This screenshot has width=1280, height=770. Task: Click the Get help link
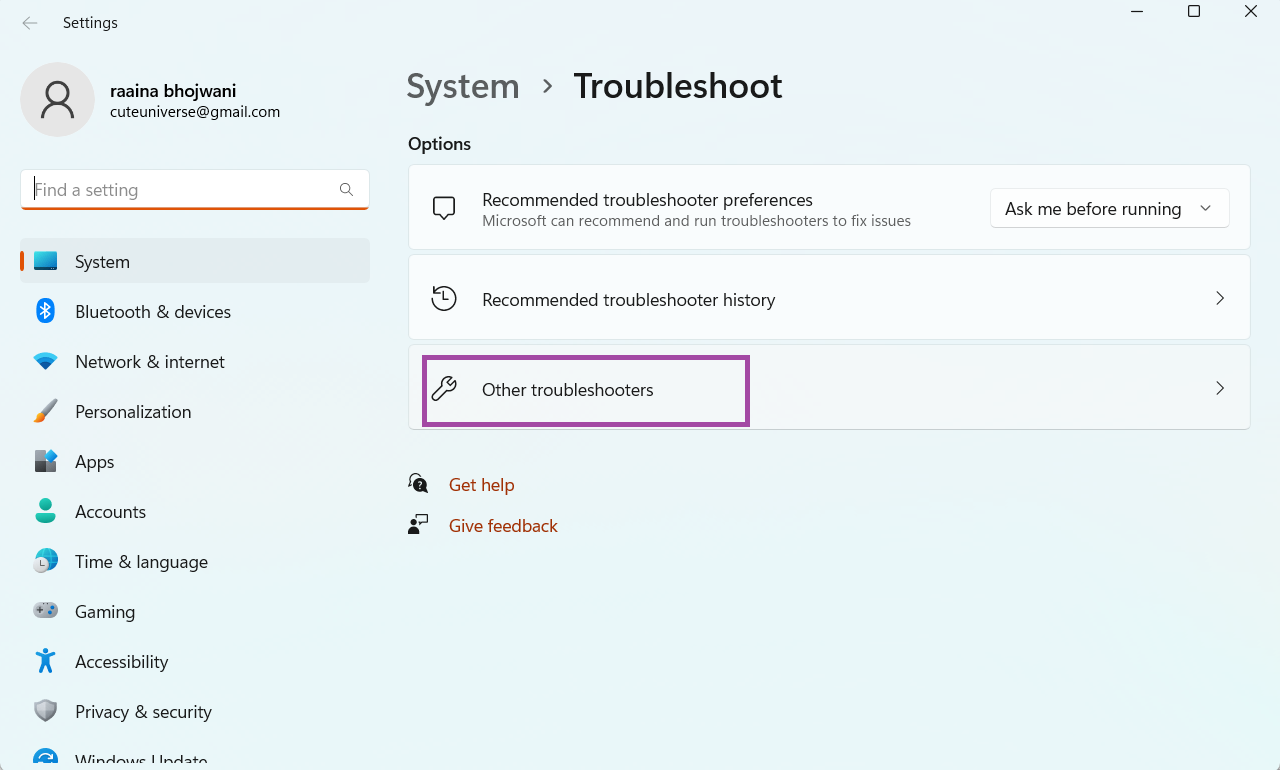tap(481, 485)
